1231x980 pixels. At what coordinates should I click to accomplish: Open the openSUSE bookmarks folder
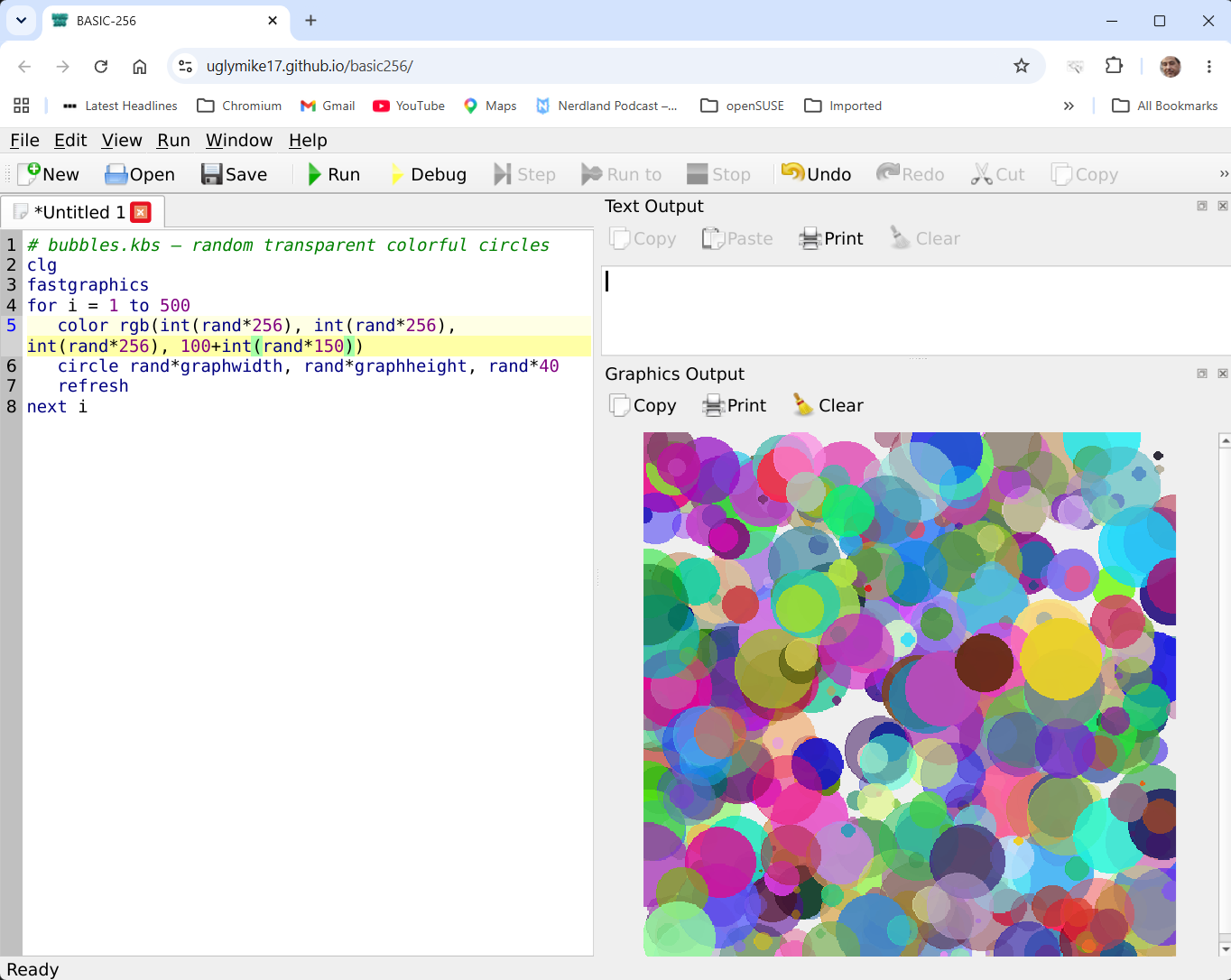click(743, 106)
